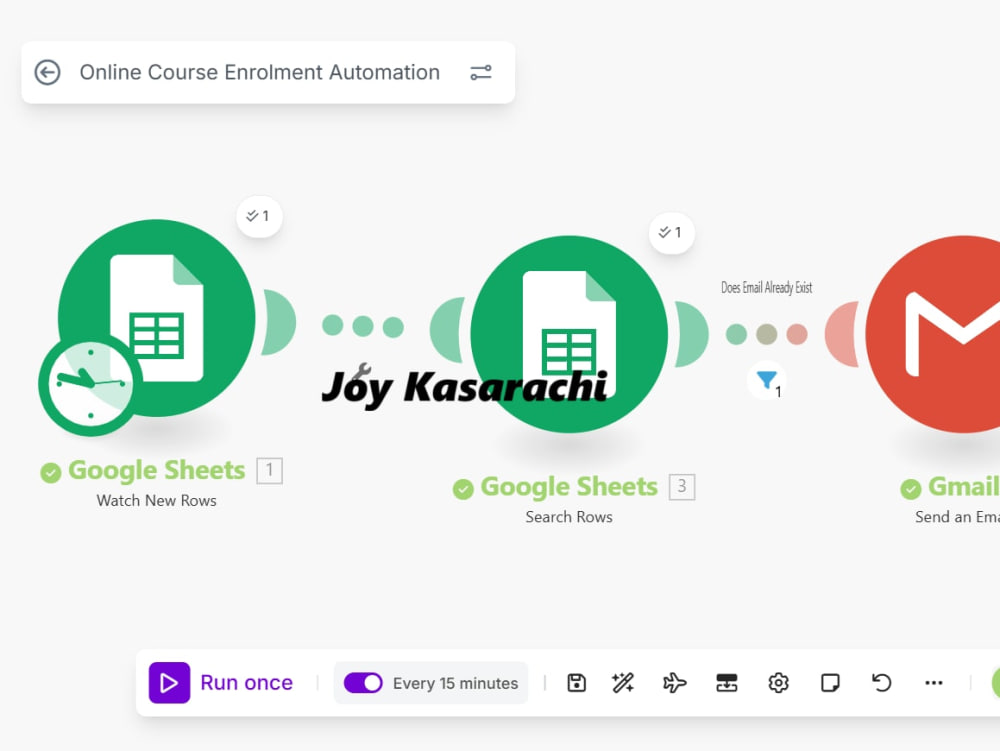The width and height of the screenshot is (1000, 751).
Task: Click the magic wand auto-align icon
Action: (x=622, y=683)
